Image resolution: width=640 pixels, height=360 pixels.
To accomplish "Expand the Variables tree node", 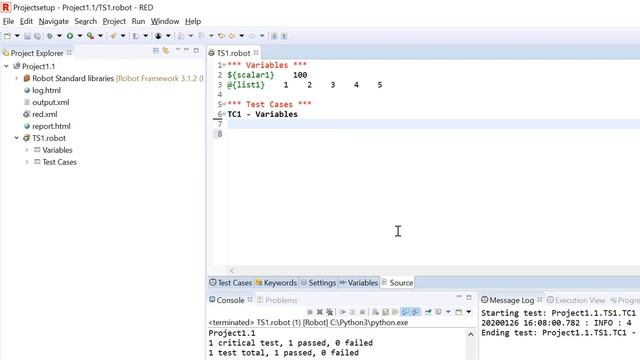I will point(27,150).
